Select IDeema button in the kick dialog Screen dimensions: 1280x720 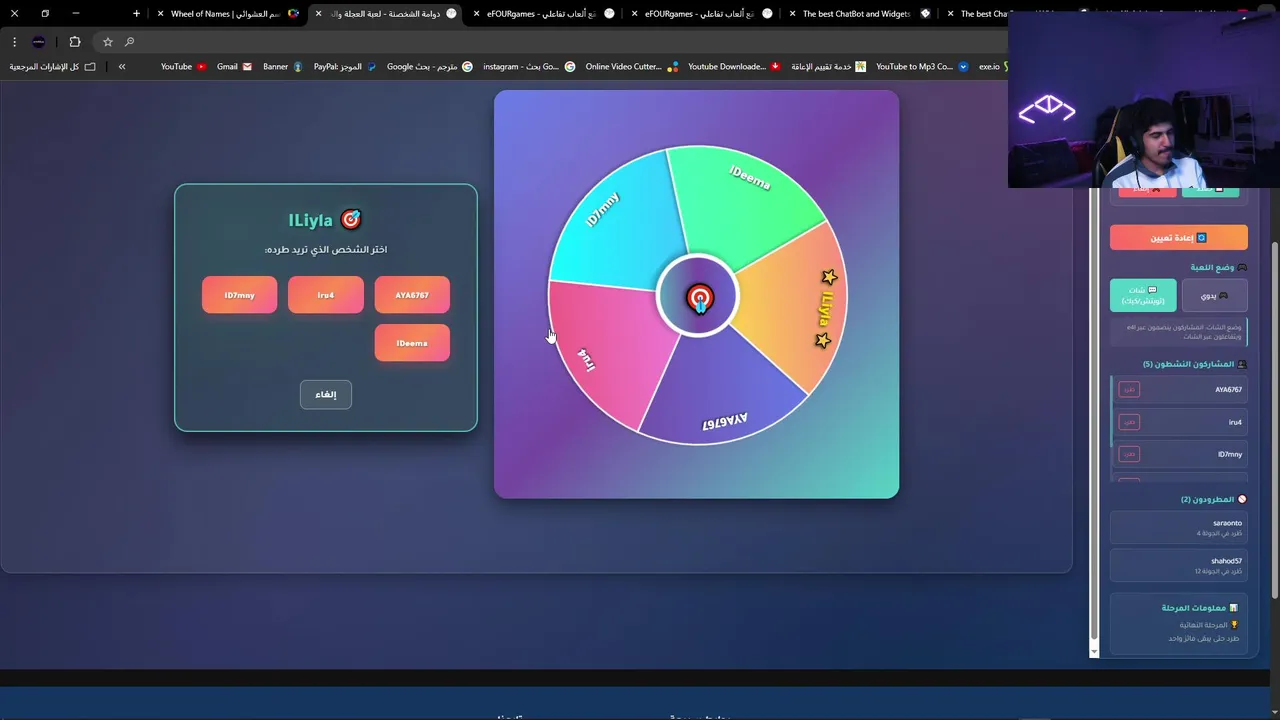(412, 343)
